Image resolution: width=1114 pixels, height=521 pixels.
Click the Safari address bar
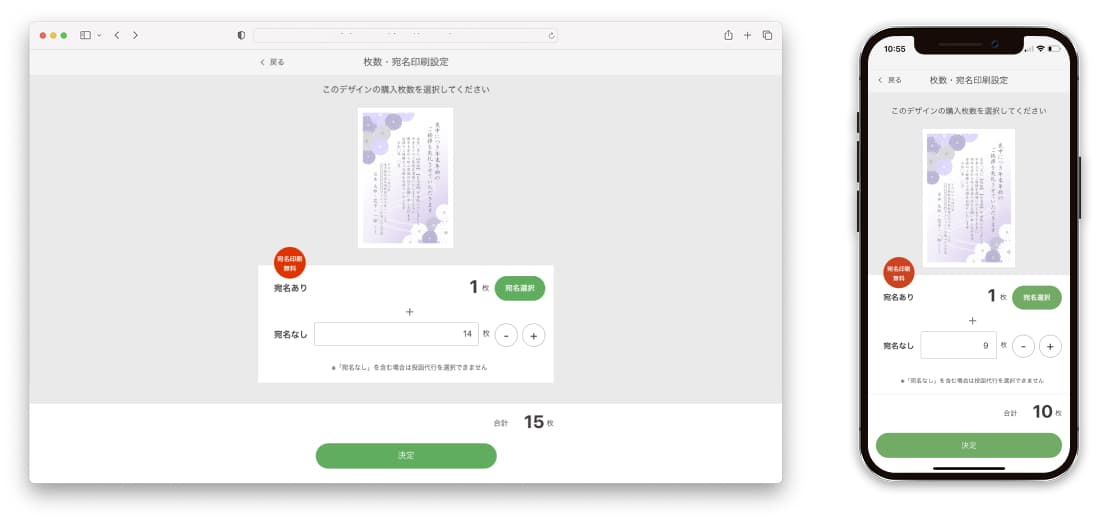coord(405,35)
